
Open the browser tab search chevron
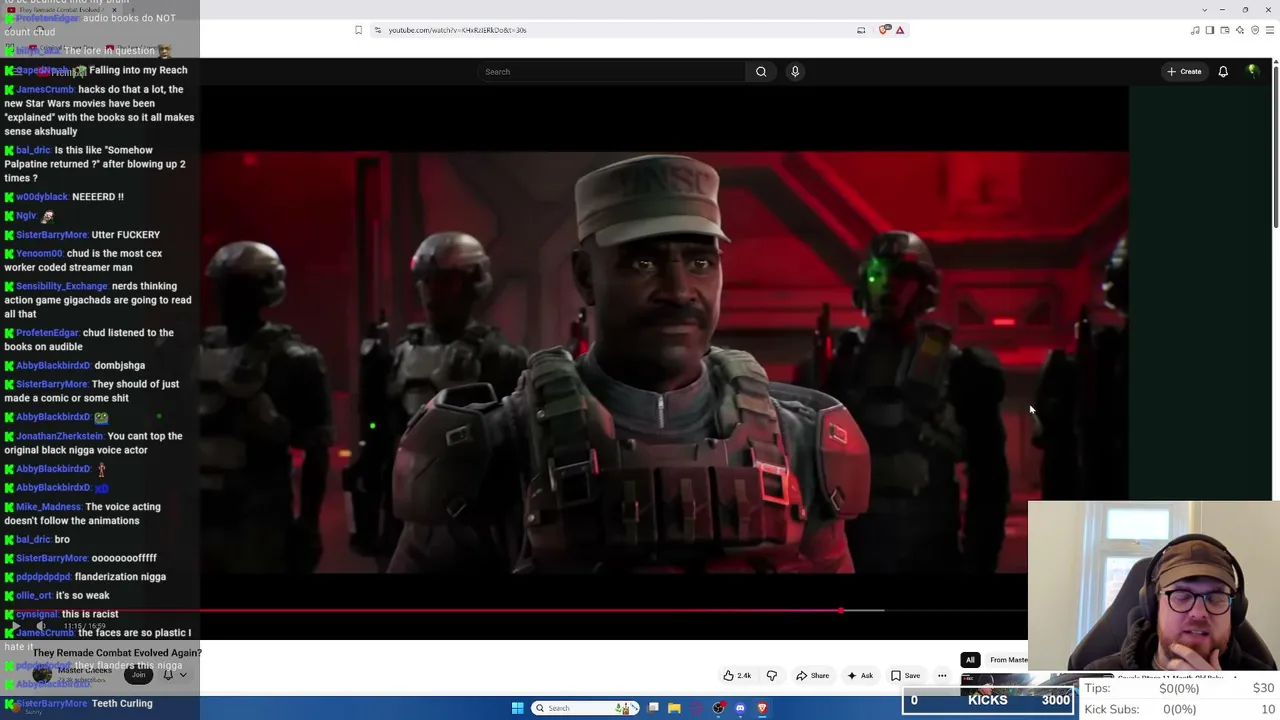tap(1205, 9)
